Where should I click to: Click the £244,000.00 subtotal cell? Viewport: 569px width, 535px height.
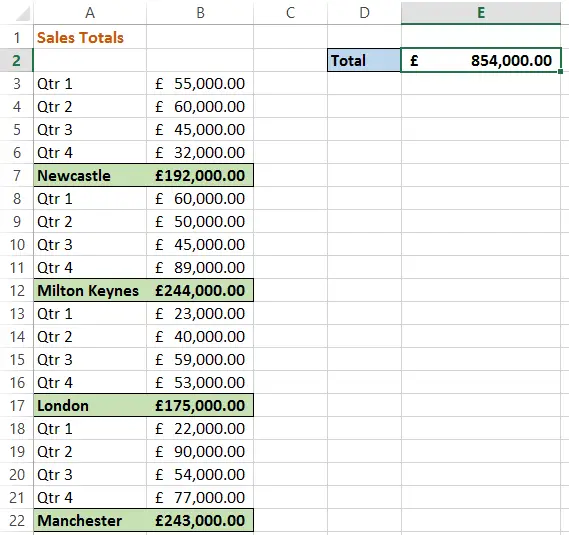(x=200, y=290)
